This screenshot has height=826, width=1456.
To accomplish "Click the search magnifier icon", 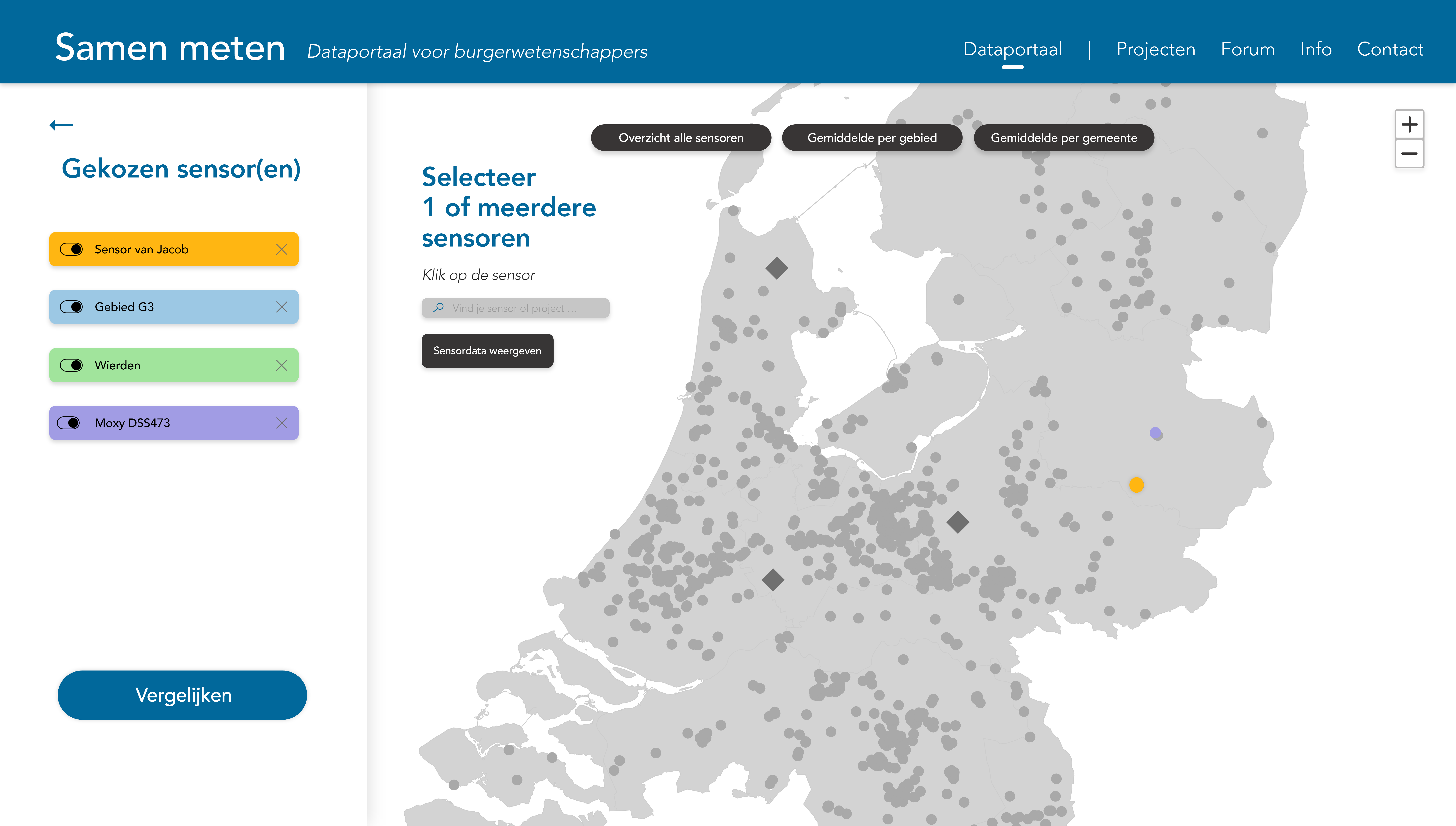I will [439, 308].
